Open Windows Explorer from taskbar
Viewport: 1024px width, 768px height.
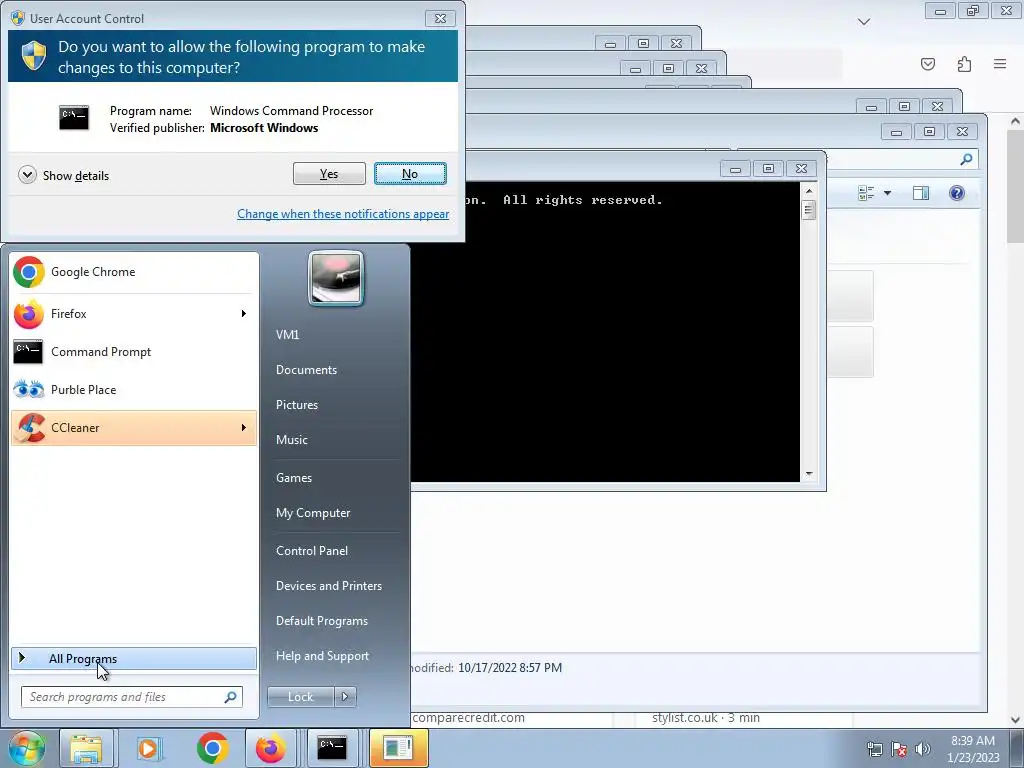[86, 748]
